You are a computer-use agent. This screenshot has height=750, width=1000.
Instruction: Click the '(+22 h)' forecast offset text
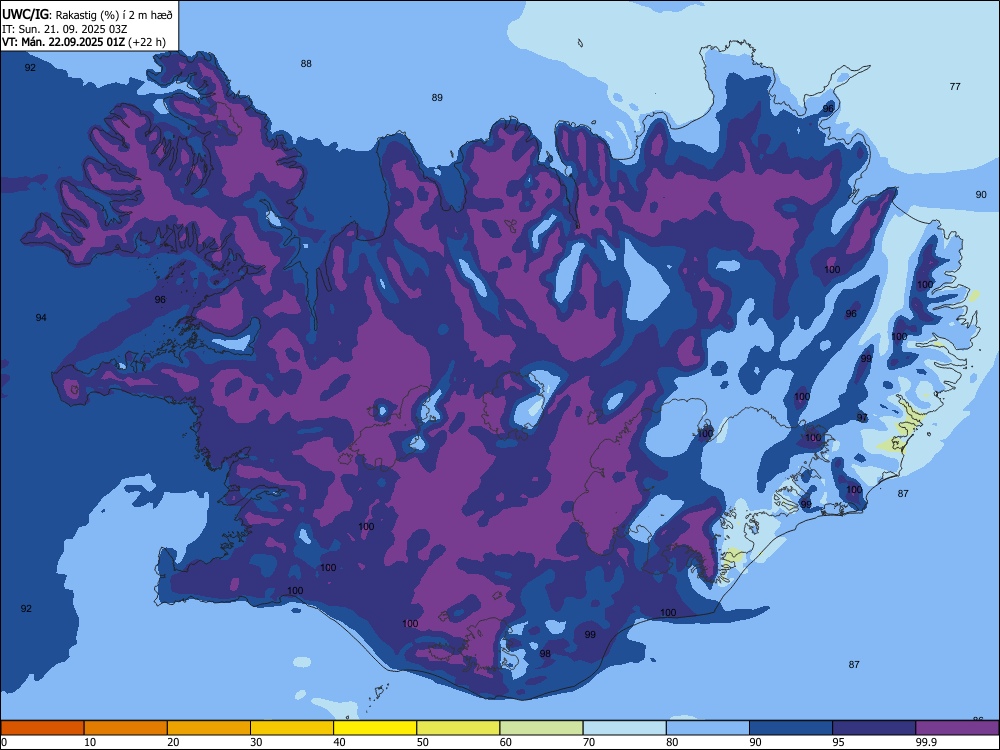click(147, 42)
